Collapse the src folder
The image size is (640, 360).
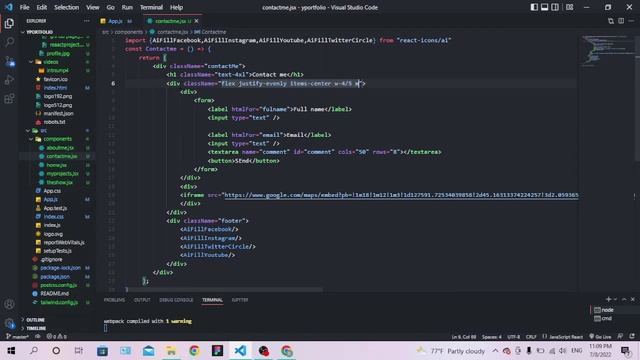click(44, 131)
